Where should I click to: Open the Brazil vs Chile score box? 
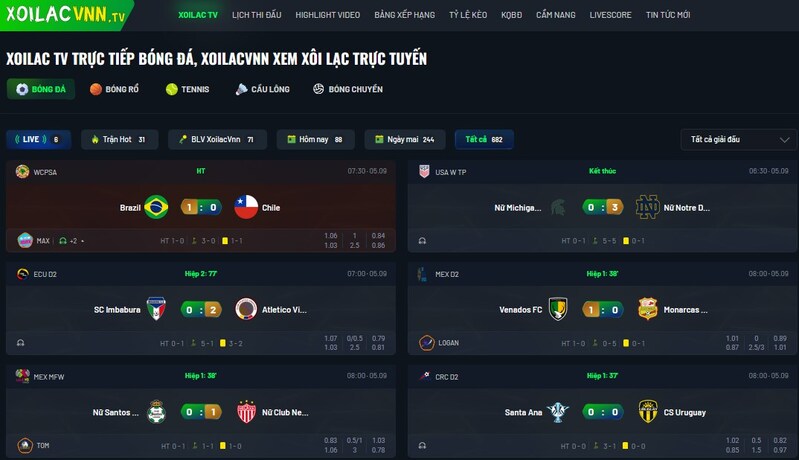click(201, 207)
